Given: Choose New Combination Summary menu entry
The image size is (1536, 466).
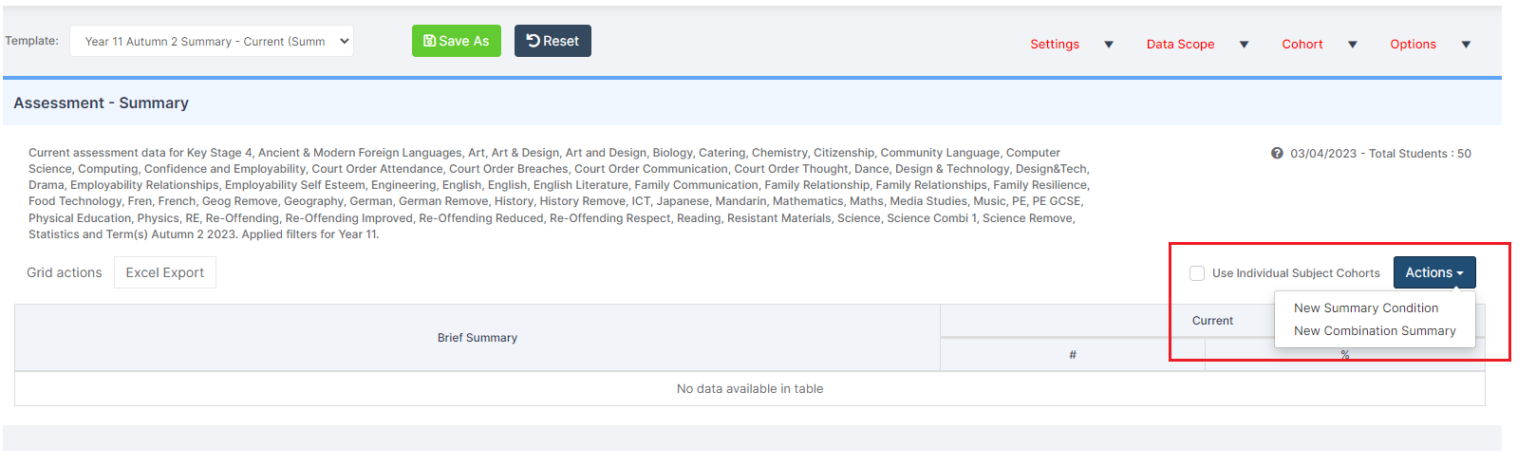Looking at the screenshot, I should [1374, 331].
